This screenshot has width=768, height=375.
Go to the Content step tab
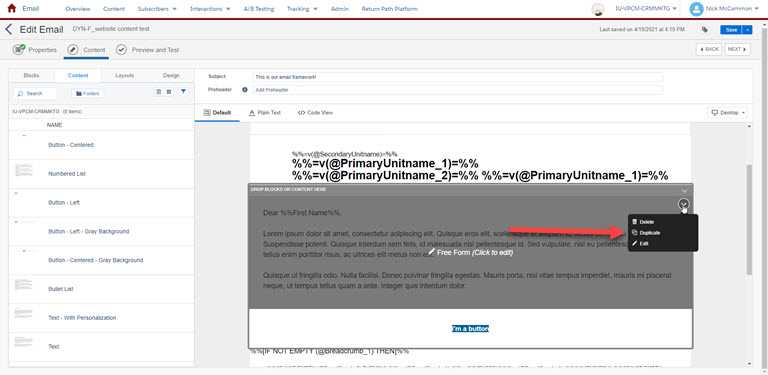(x=86, y=49)
